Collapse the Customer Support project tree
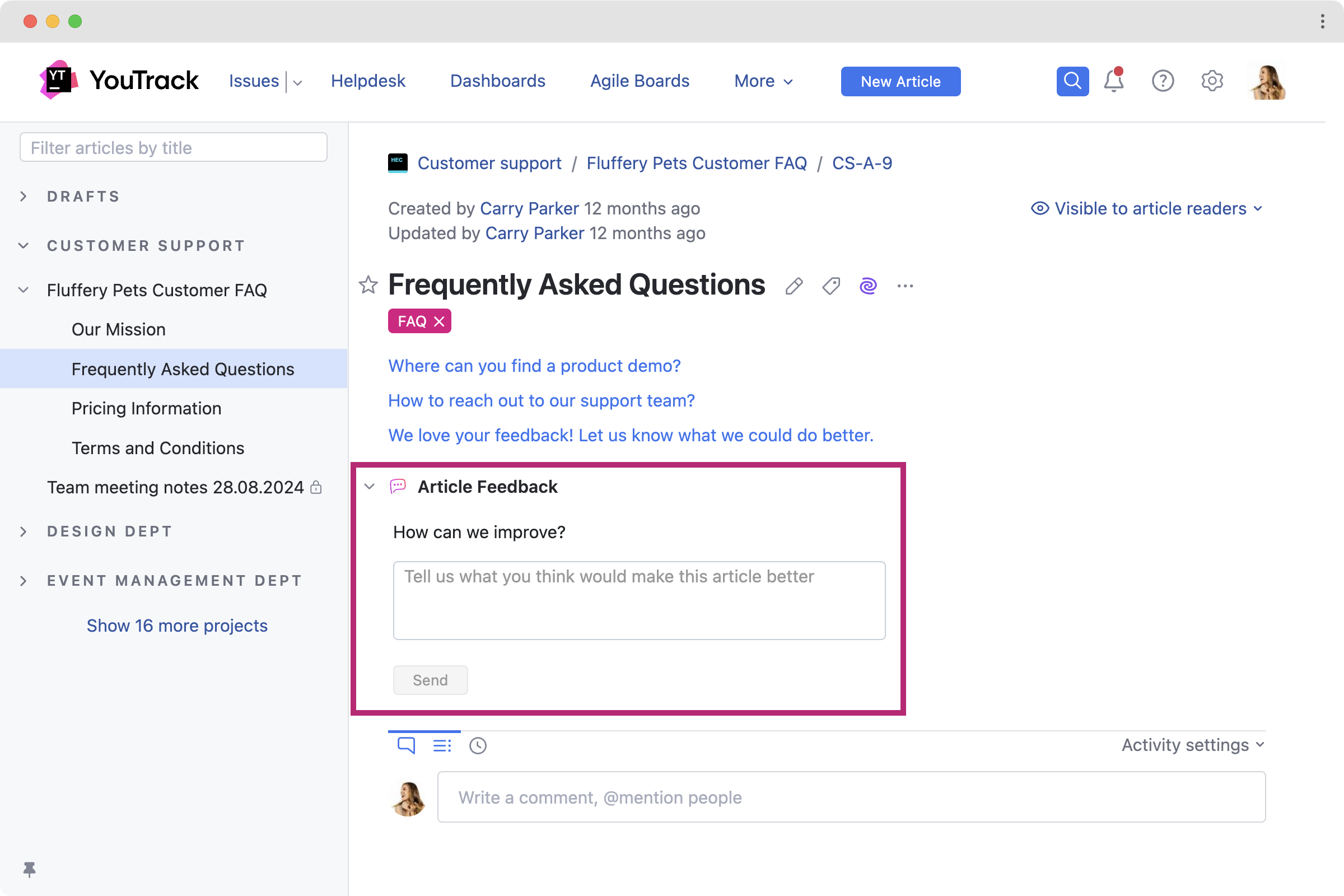1344x896 pixels. [24, 245]
